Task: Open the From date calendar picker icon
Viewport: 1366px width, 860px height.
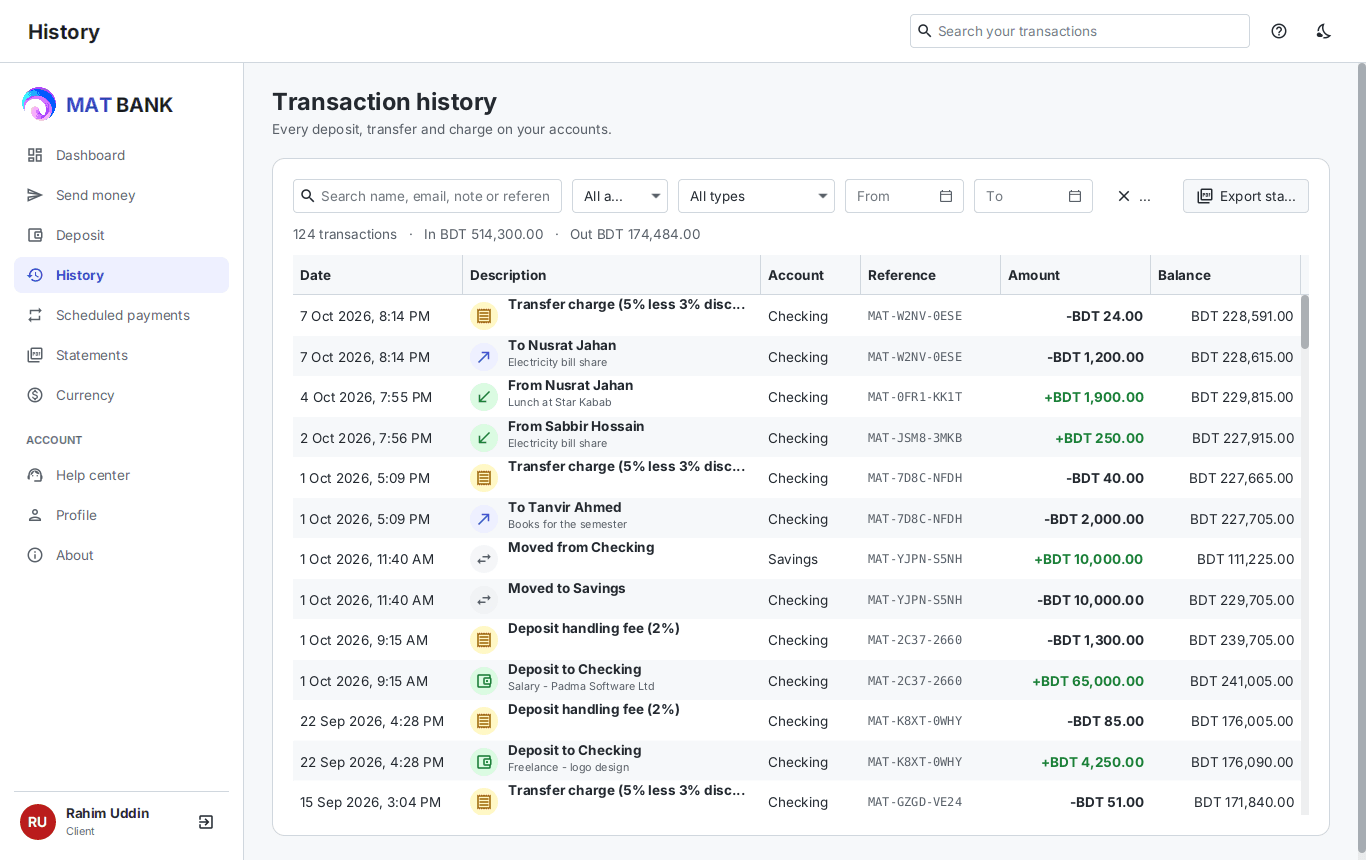Action: click(x=946, y=196)
